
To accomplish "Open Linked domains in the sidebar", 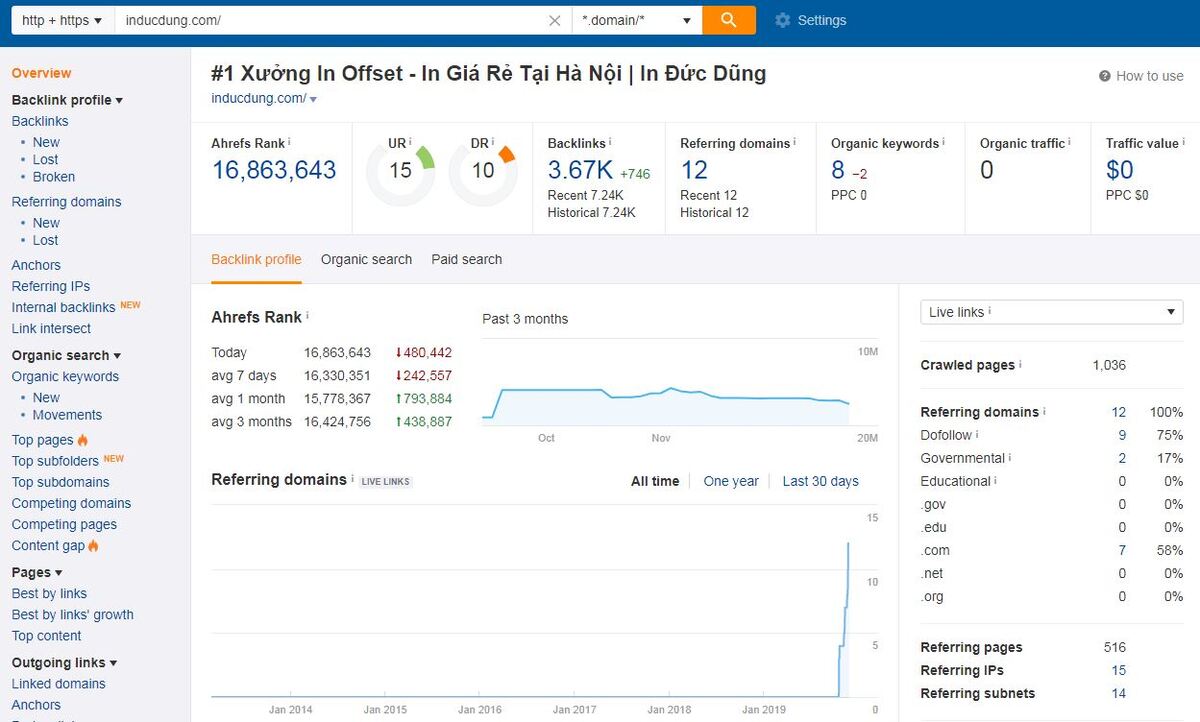I will (x=58, y=683).
